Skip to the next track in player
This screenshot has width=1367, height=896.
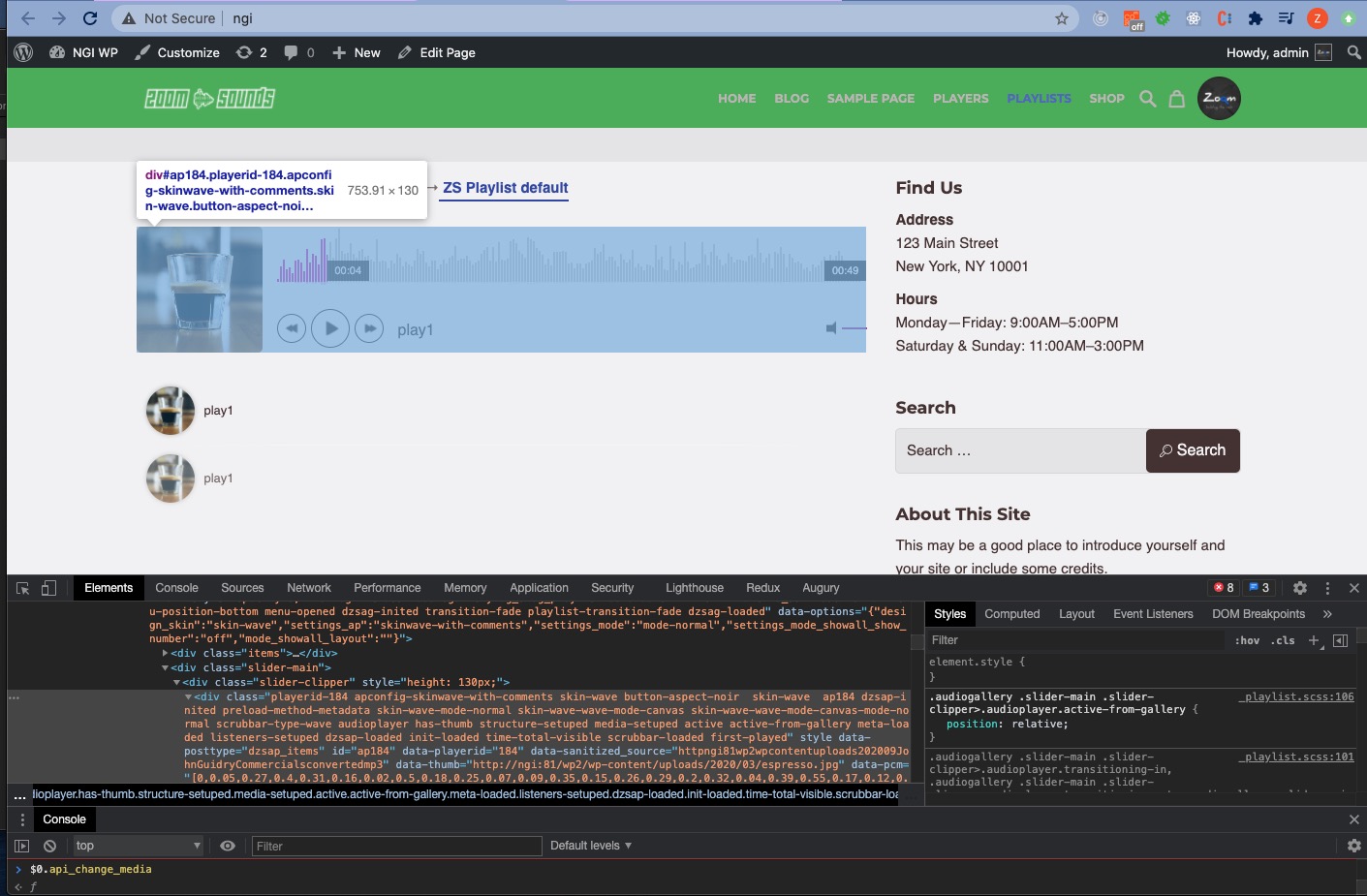point(369,328)
